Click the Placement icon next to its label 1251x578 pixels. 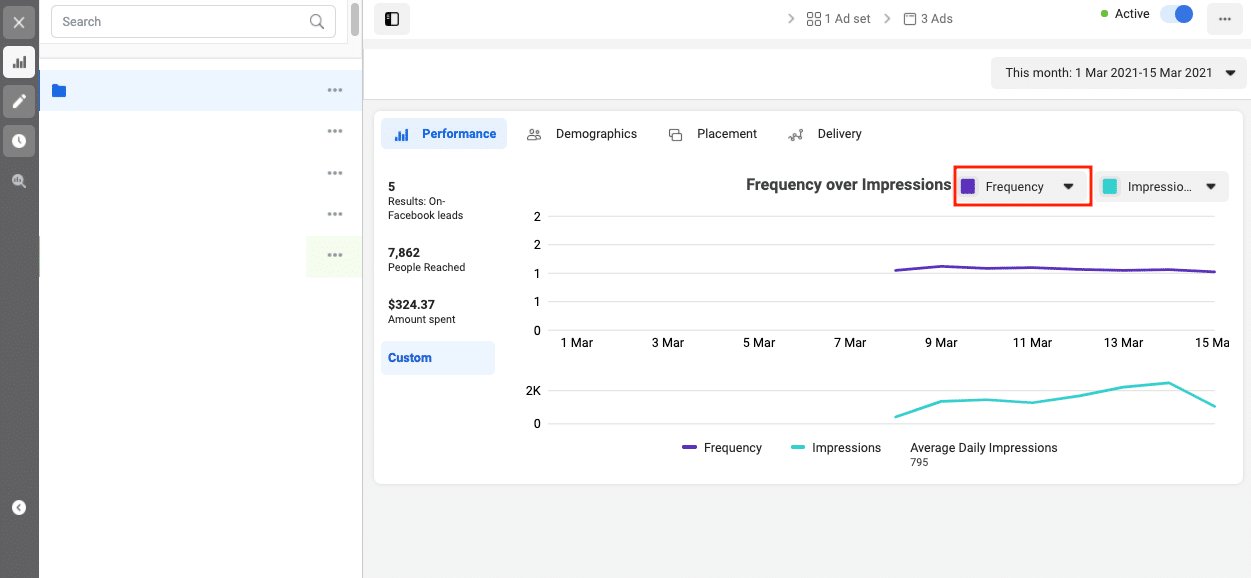[675, 133]
